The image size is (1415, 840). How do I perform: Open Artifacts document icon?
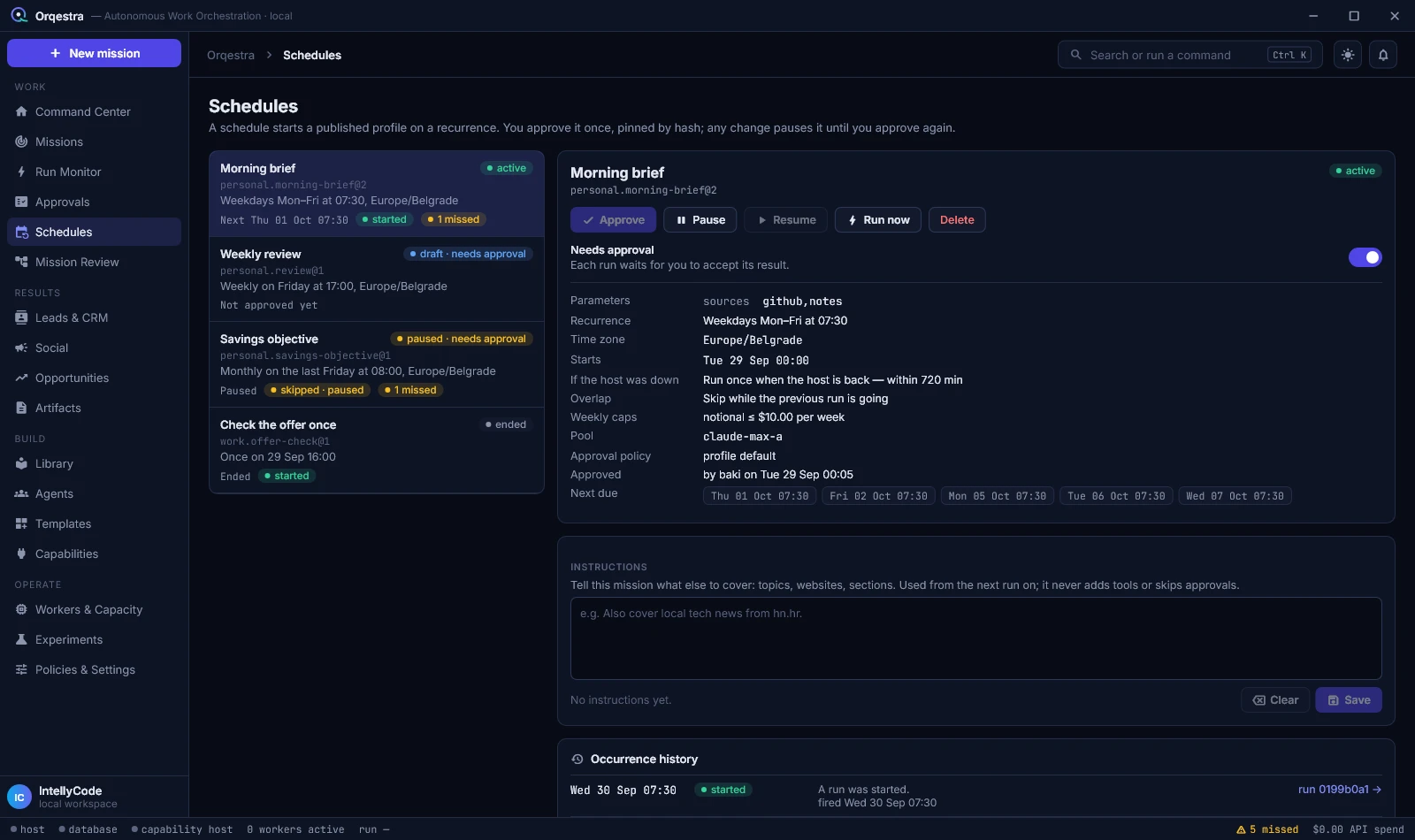pos(21,408)
